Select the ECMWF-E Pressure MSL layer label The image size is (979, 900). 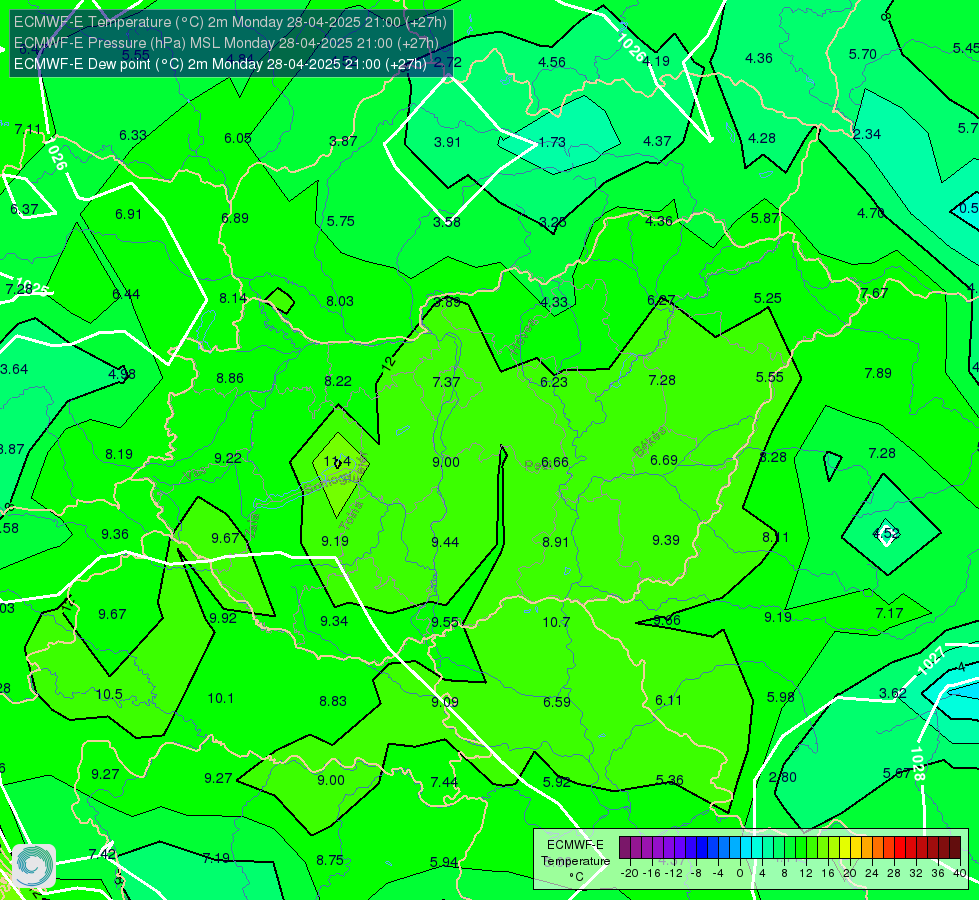tap(226, 43)
